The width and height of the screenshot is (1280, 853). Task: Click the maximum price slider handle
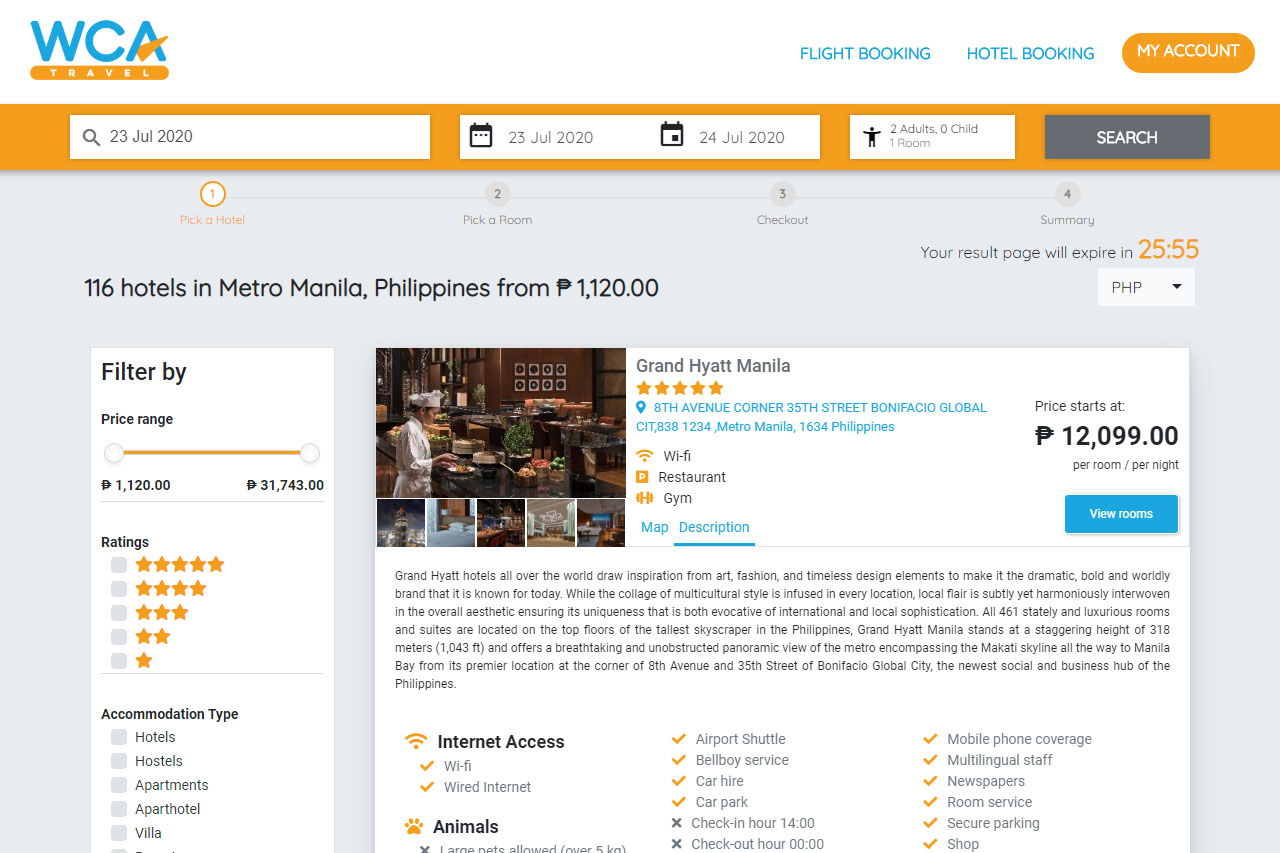[310, 453]
